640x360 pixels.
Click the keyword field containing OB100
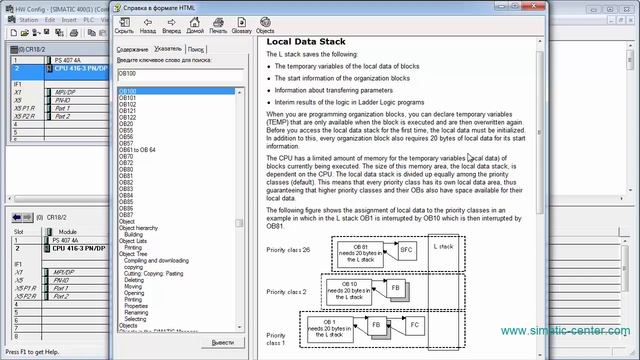pyautogui.click(x=180, y=74)
